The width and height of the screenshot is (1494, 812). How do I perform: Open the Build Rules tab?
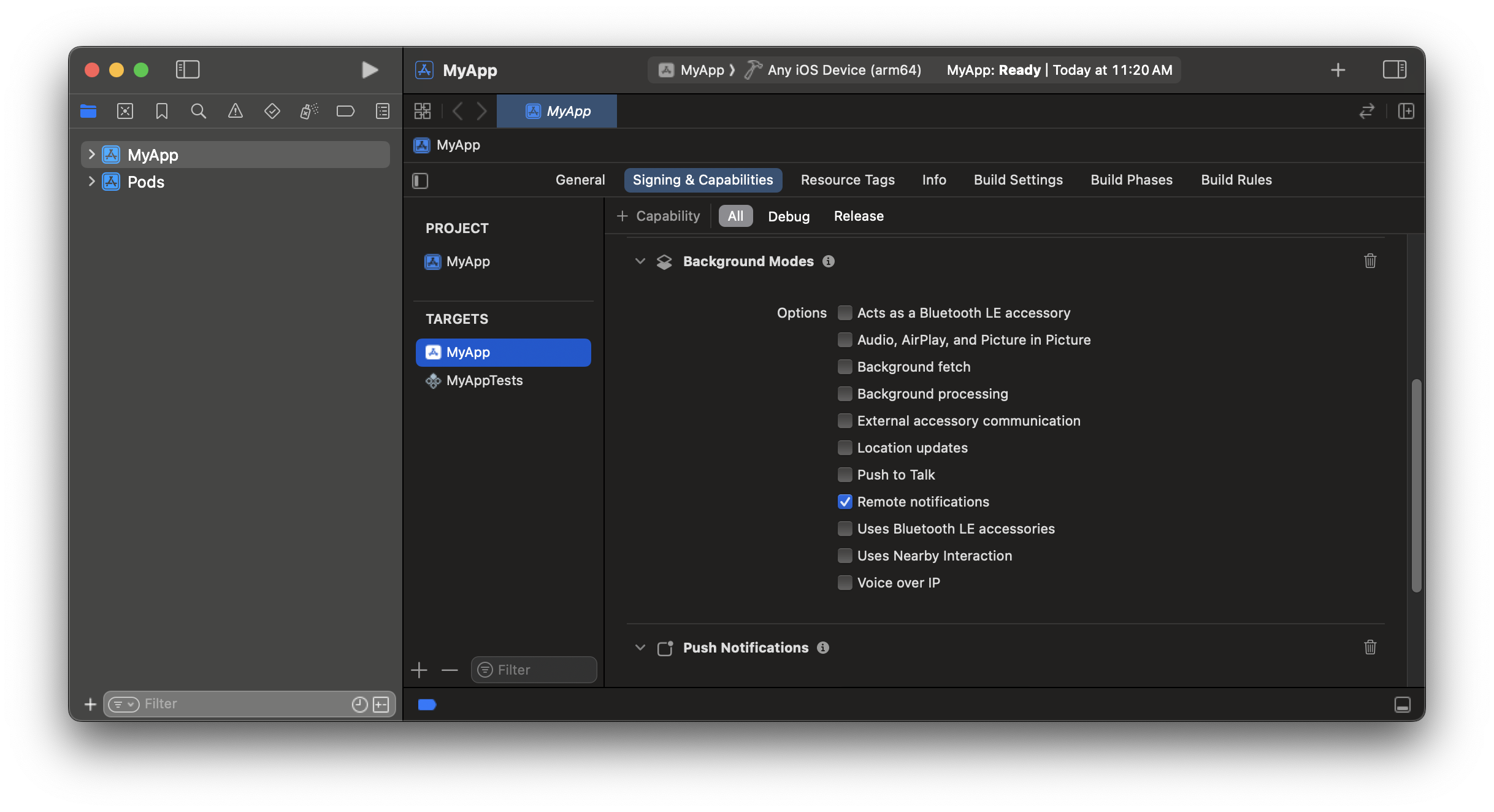coord(1236,180)
